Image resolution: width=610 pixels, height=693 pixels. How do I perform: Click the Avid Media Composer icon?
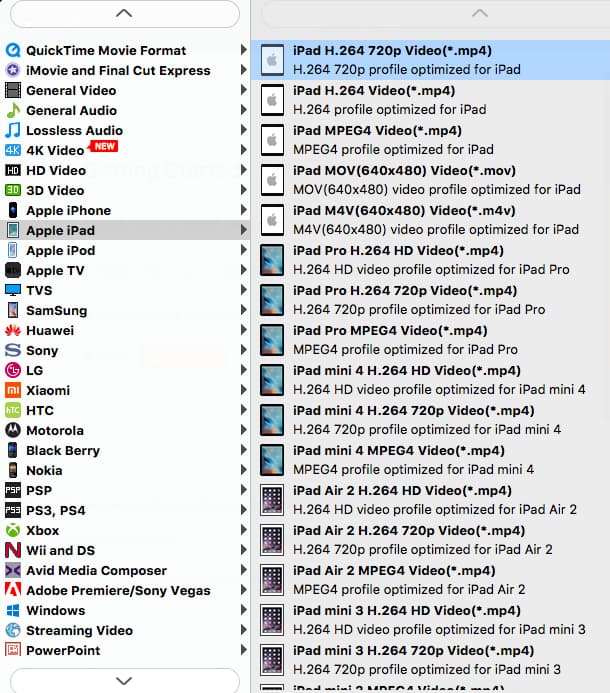point(13,570)
